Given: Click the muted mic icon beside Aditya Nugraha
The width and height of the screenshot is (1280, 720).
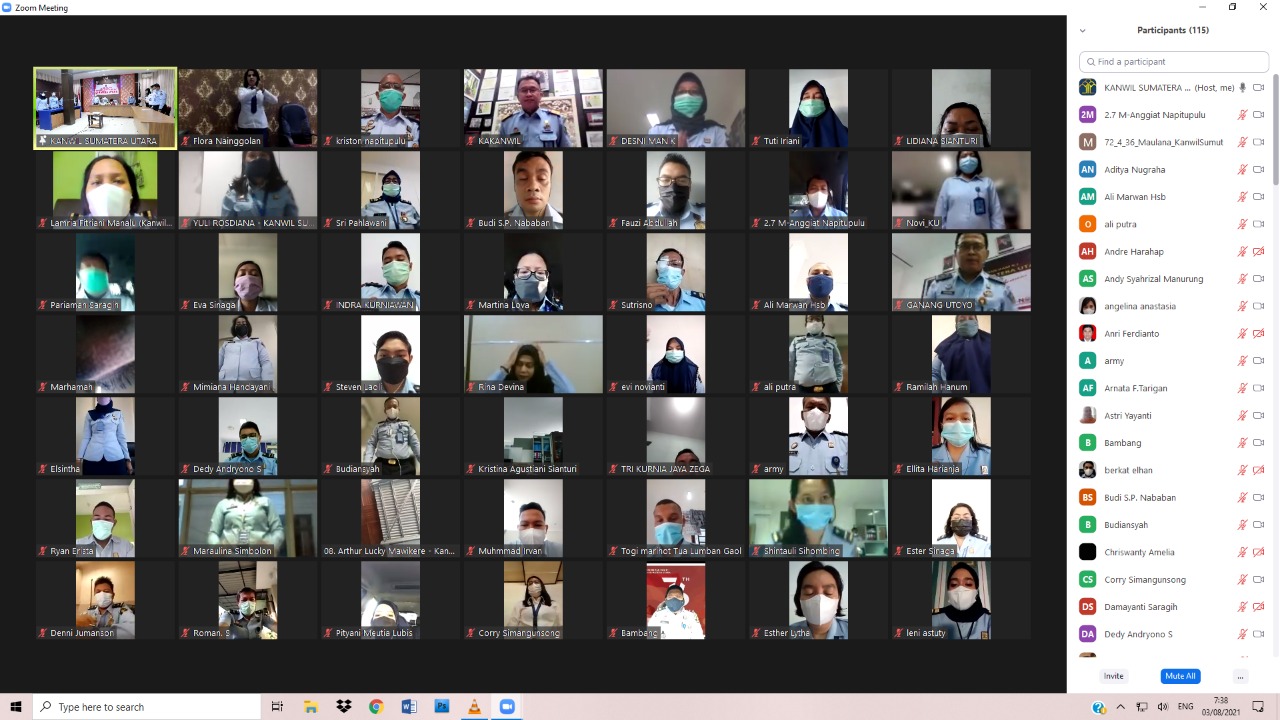Looking at the screenshot, I should pos(1242,170).
